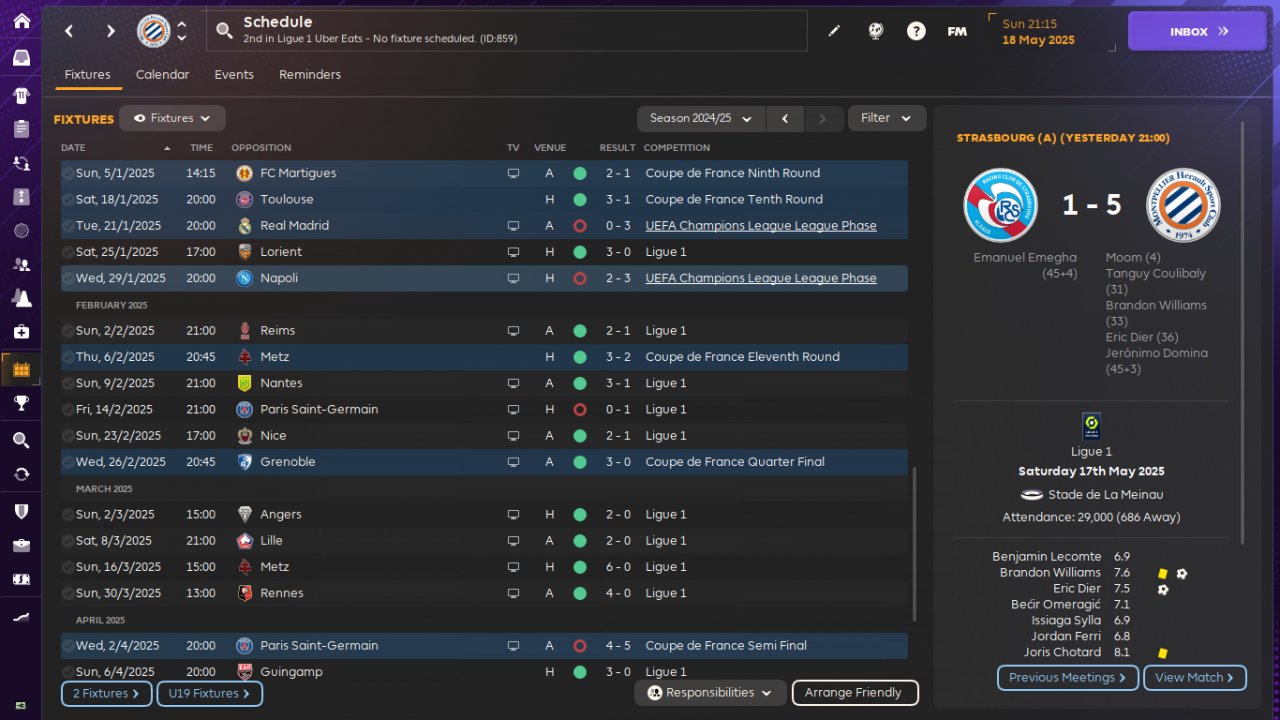Click the match details panel scrollbar
The image size is (1280, 720).
1243,333
